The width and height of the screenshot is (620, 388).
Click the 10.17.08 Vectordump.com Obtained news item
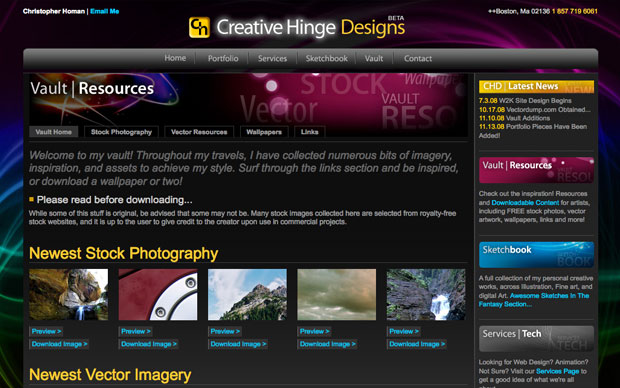[x=535, y=109]
